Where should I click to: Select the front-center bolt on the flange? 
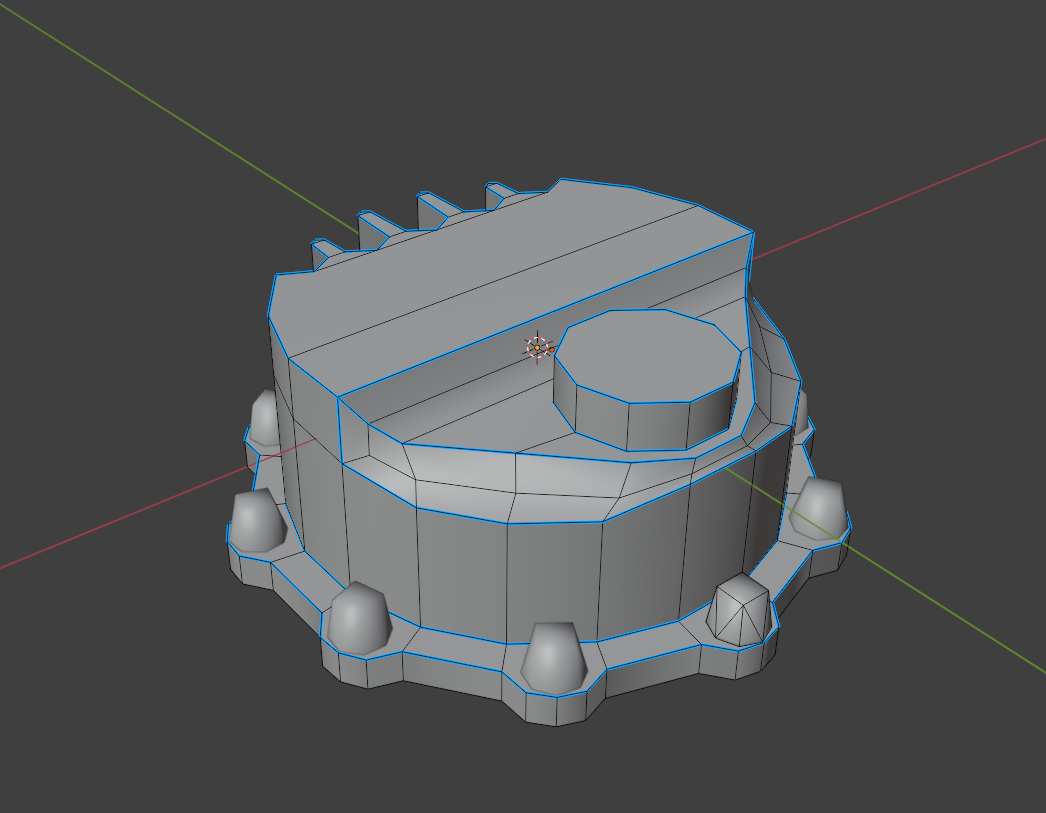click(x=554, y=656)
